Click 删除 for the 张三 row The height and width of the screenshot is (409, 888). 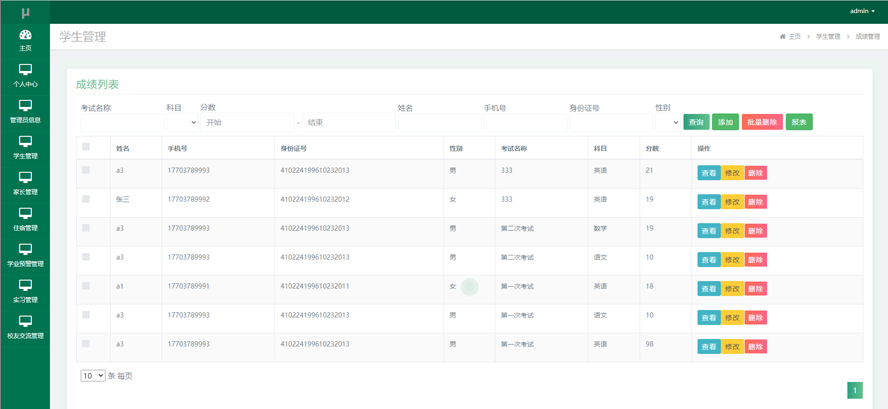[755, 202]
